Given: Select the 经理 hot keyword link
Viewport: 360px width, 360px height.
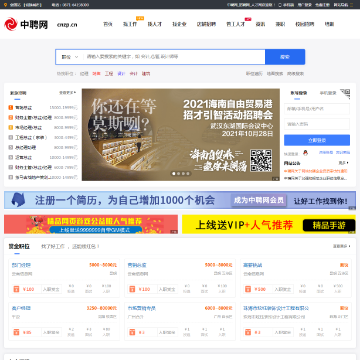Looking at the screenshot, I should [x=84, y=74].
